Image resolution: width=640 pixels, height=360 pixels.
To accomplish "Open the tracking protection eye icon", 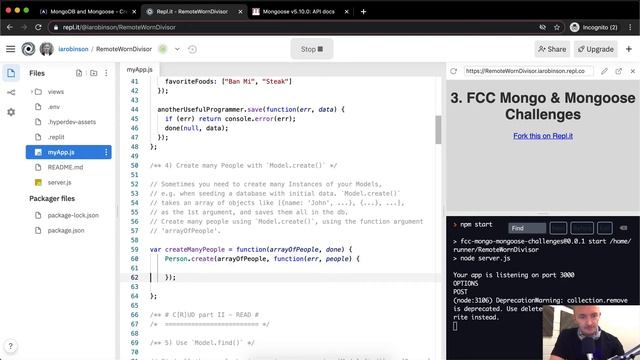I will tap(542, 27).
